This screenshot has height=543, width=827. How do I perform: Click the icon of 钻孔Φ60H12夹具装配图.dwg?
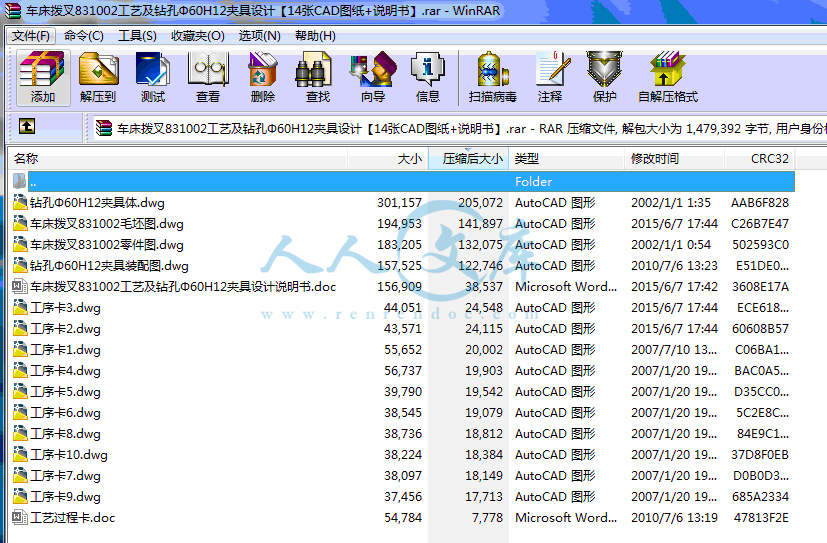[x=20, y=266]
